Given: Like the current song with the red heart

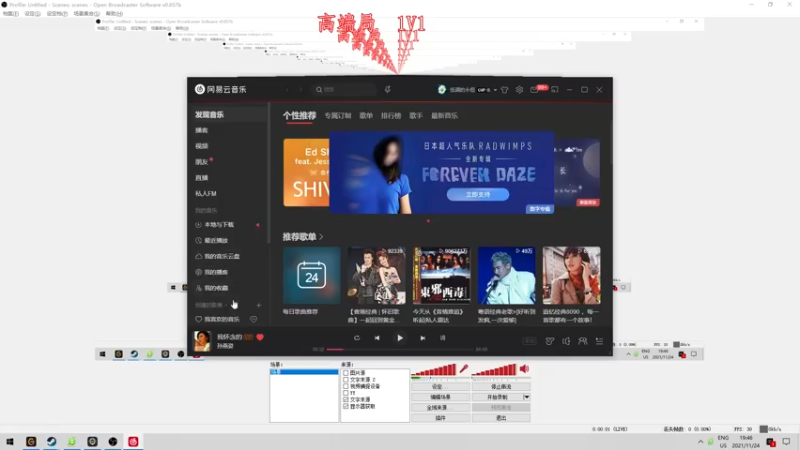Looking at the screenshot, I should tap(260, 337).
